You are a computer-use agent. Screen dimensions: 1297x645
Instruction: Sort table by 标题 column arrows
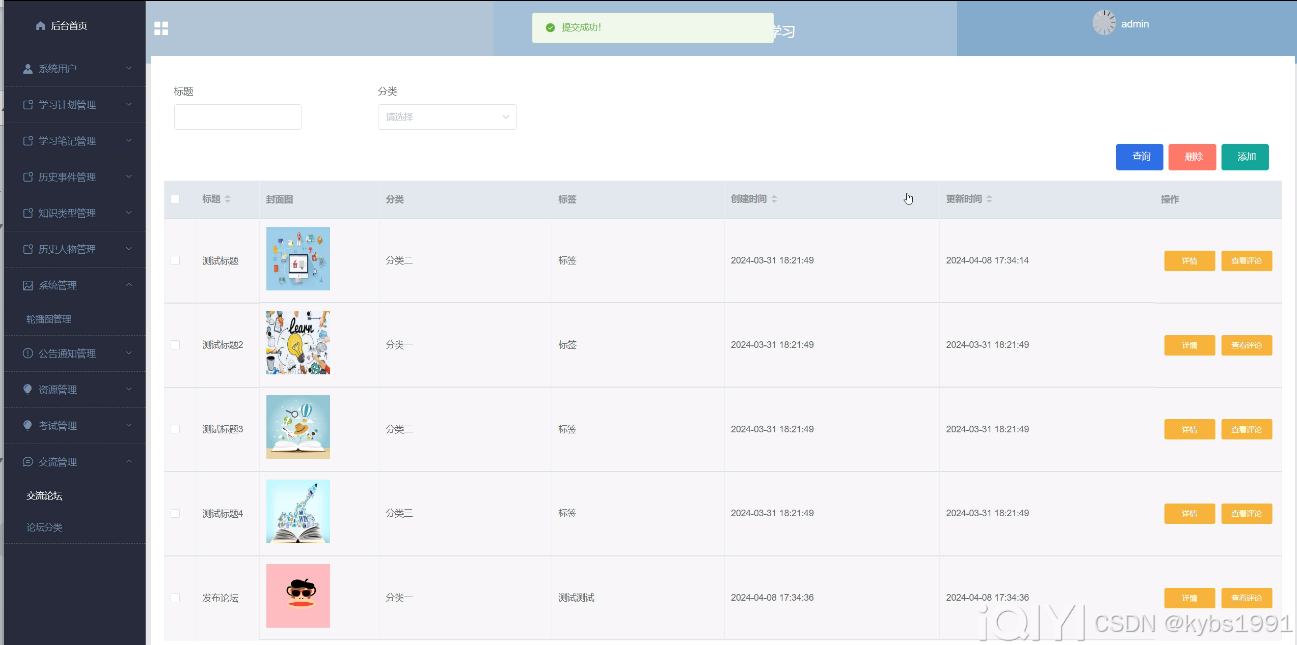click(x=228, y=199)
